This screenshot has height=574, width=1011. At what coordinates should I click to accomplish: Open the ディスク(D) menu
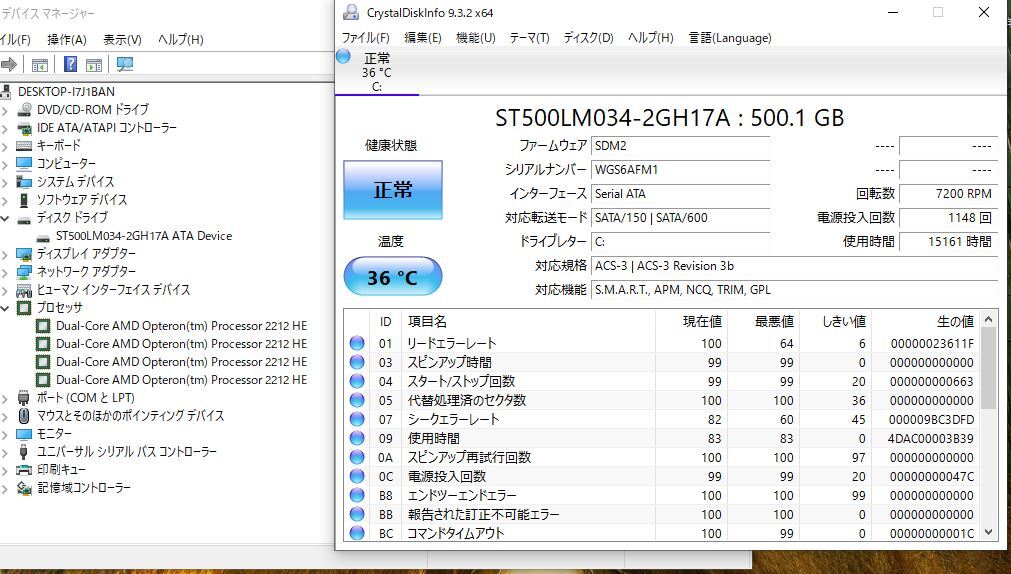coord(588,37)
